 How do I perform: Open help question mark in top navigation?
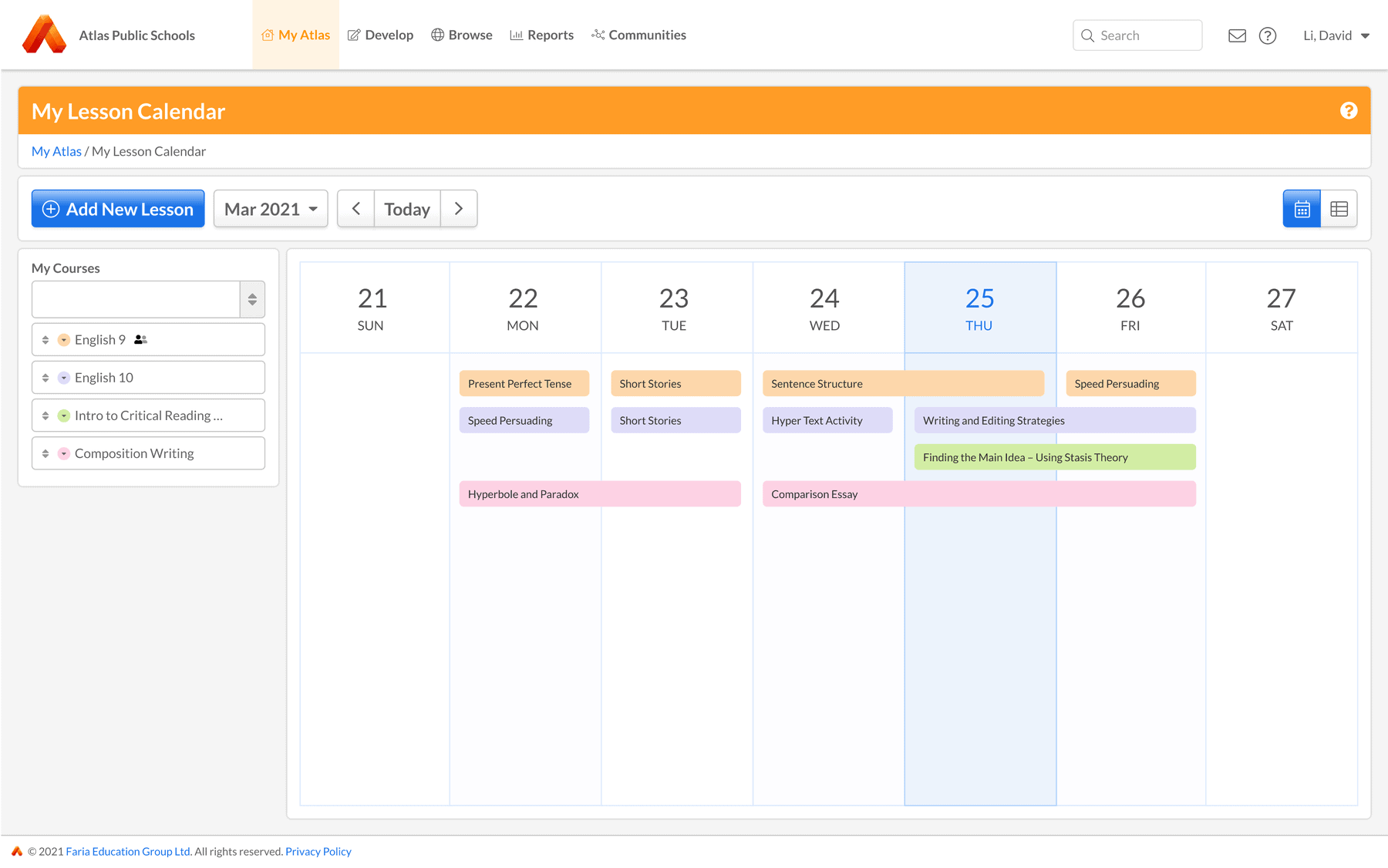tap(1268, 35)
